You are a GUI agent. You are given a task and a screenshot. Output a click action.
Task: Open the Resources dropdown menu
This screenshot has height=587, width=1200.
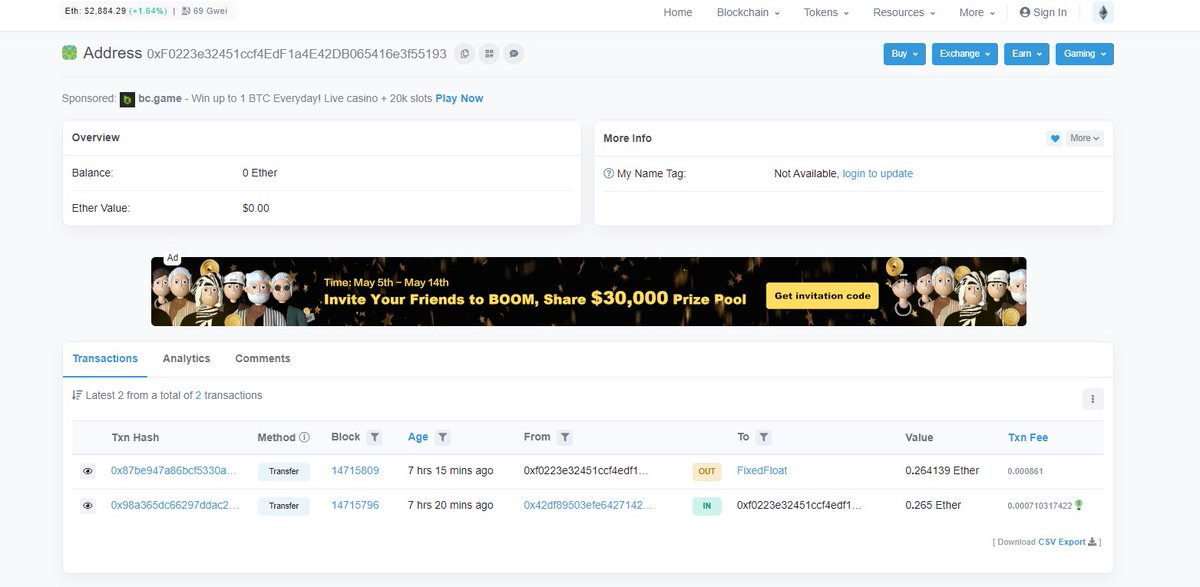(904, 12)
